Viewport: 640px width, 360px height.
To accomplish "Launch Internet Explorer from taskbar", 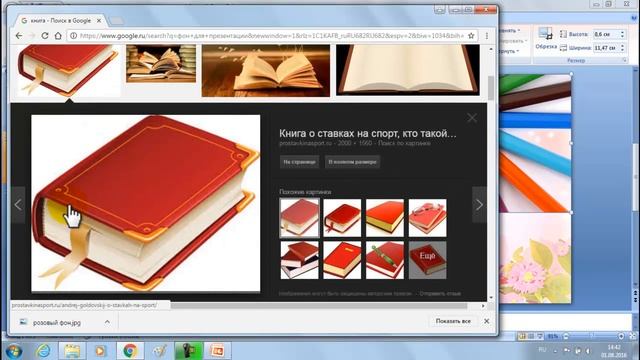I will tap(43, 351).
